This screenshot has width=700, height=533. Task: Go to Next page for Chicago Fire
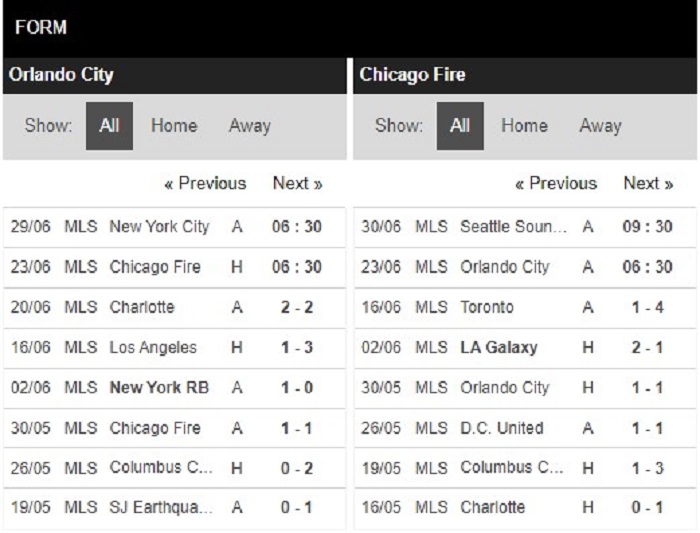648,183
